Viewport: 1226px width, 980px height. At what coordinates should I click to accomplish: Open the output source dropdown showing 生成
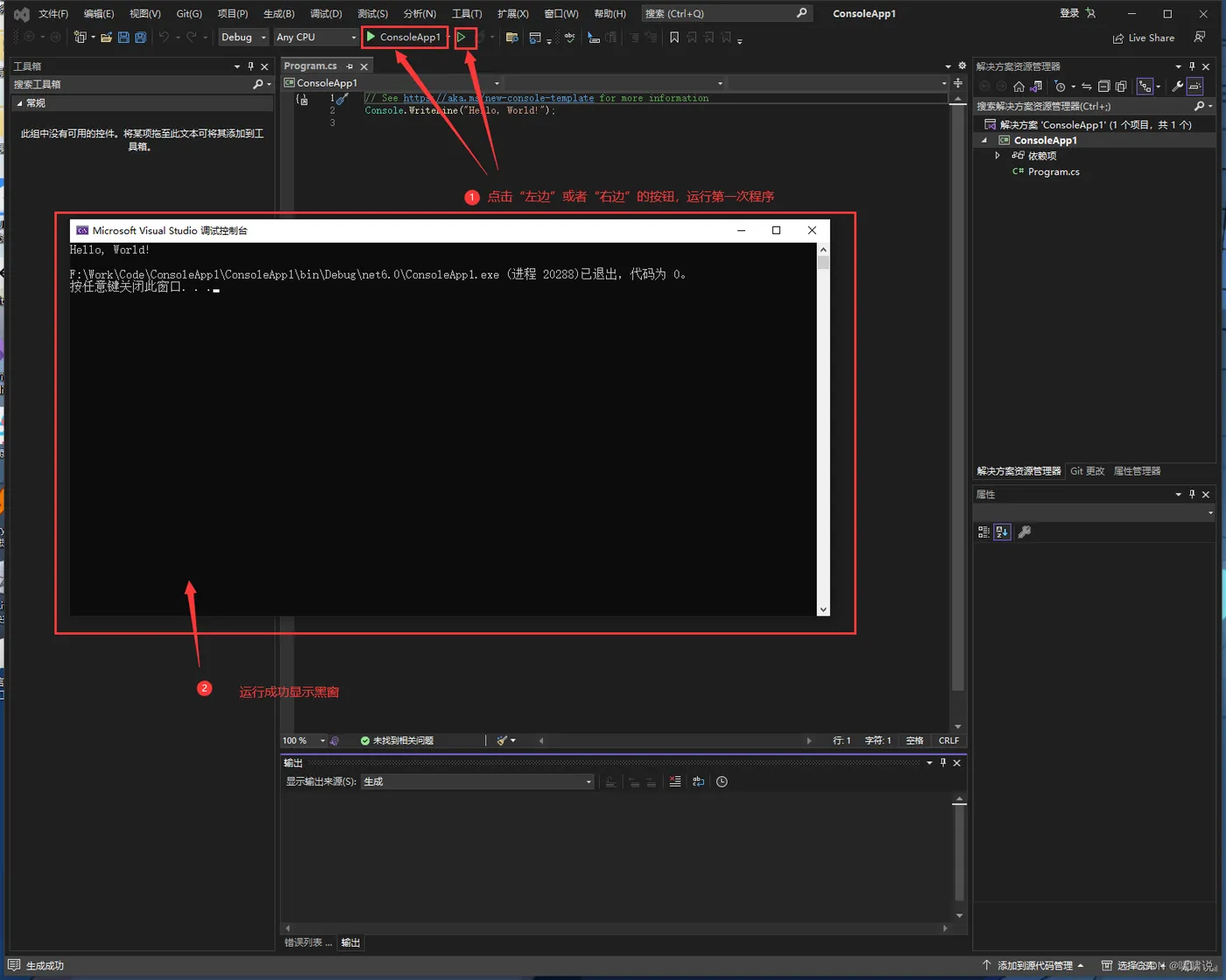pos(477,781)
